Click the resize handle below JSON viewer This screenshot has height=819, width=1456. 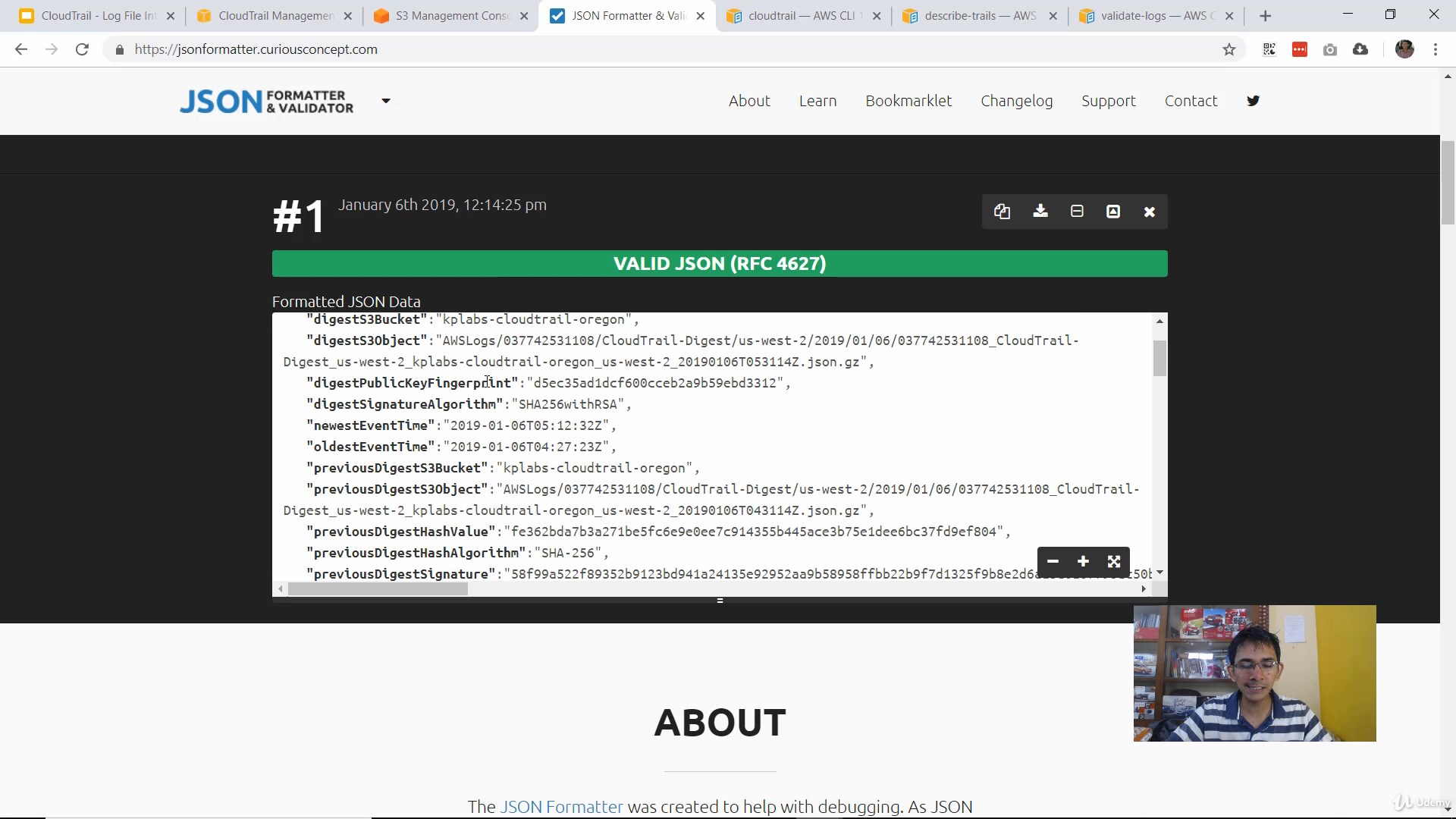coord(720,601)
